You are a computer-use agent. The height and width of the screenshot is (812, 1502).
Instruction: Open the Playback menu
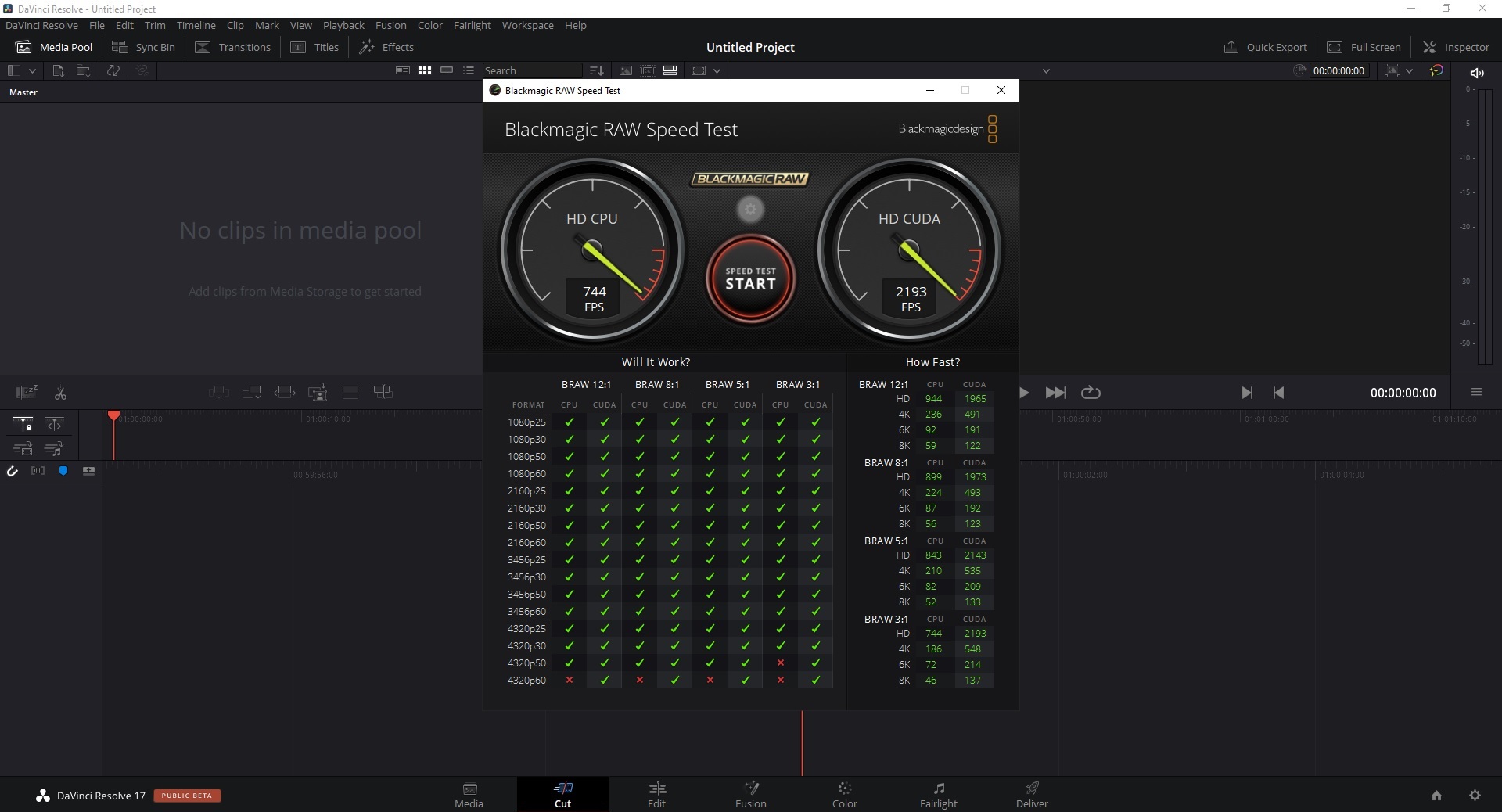click(343, 25)
